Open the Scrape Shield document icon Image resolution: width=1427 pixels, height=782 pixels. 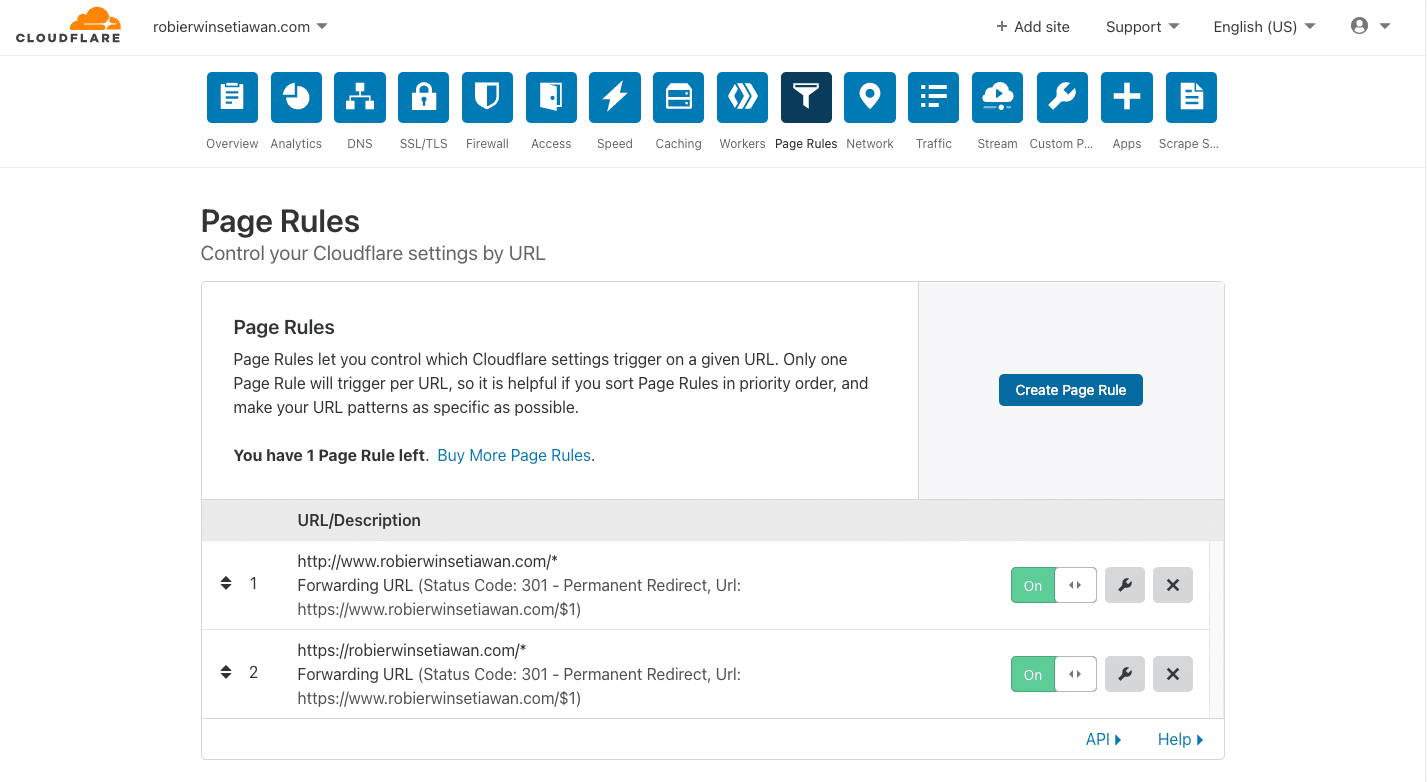coord(1191,97)
